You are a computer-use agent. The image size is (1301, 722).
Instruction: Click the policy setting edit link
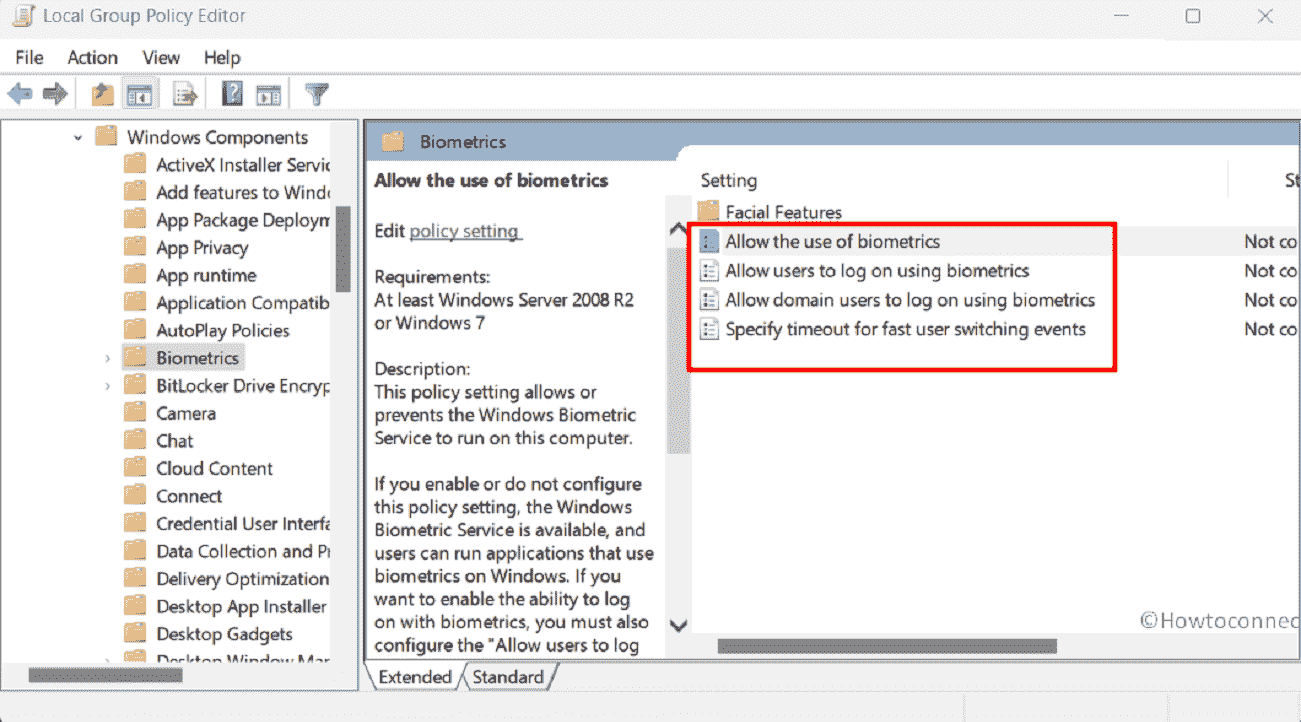point(464,230)
